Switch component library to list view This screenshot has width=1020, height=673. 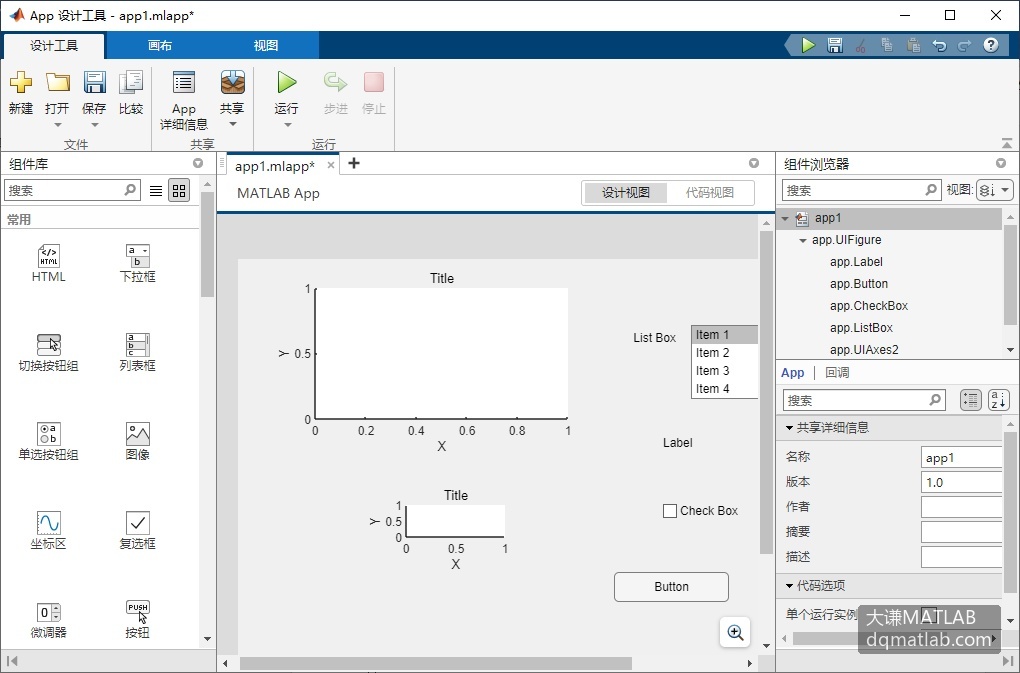(x=156, y=191)
